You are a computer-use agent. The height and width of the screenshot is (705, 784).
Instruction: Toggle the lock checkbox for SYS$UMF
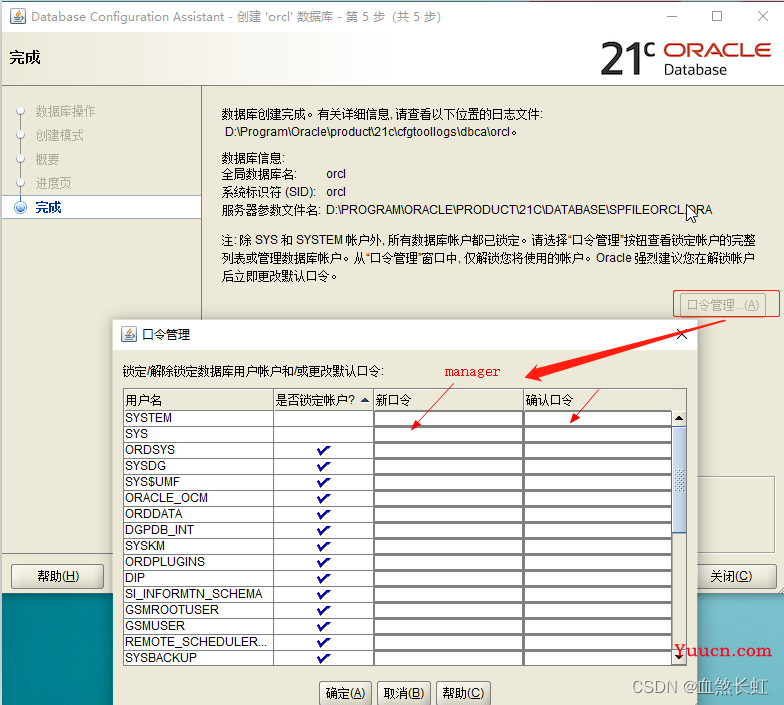tap(324, 482)
